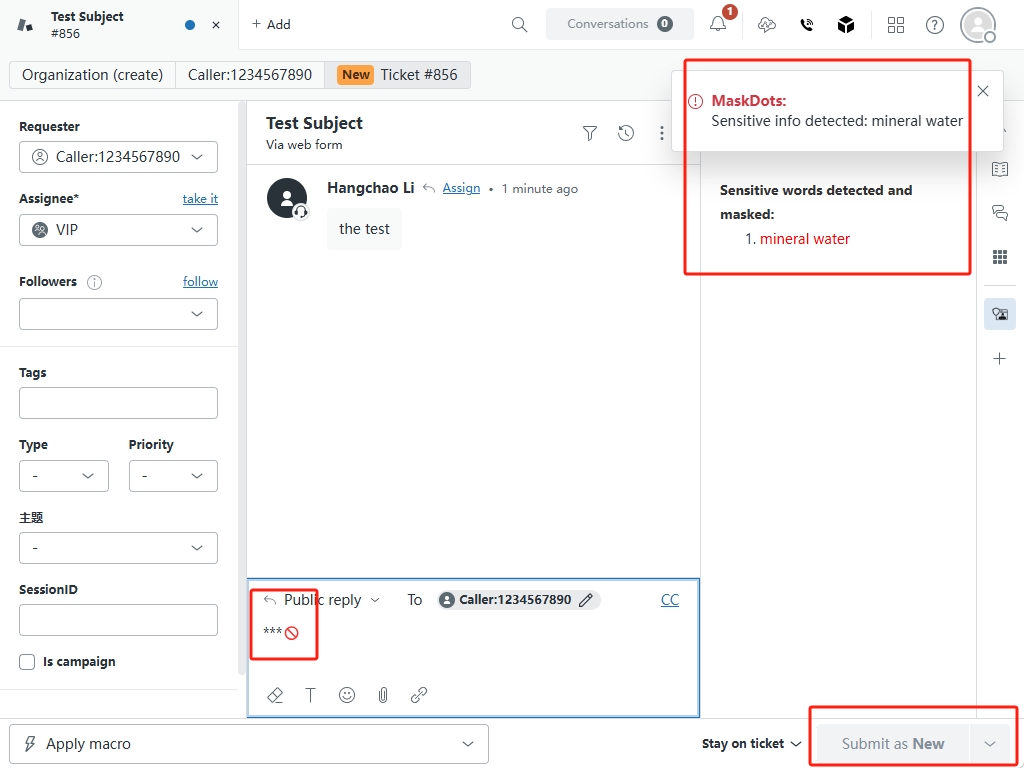This screenshot has width=1024, height=768.
Task: Open the Priority dropdown
Action: (173, 476)
